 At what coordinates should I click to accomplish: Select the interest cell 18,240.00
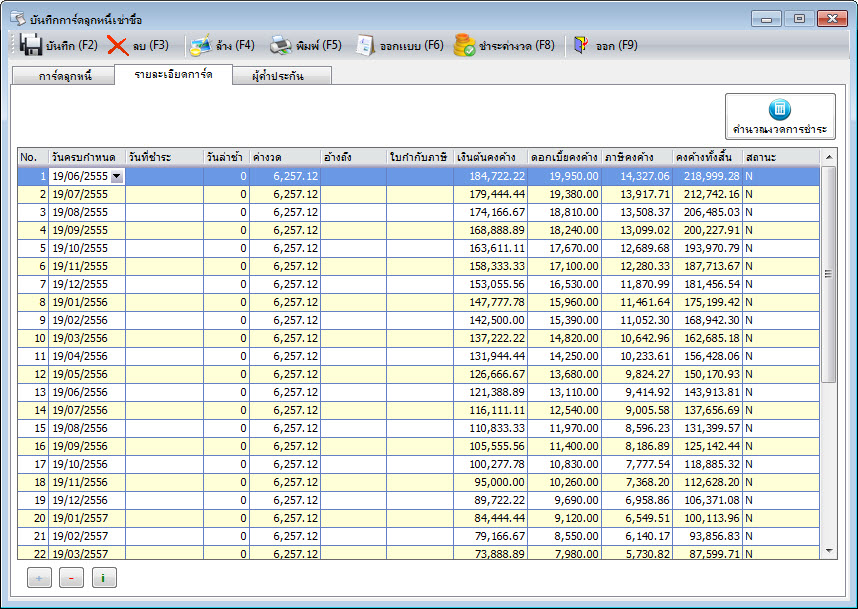tap(565, 230)
